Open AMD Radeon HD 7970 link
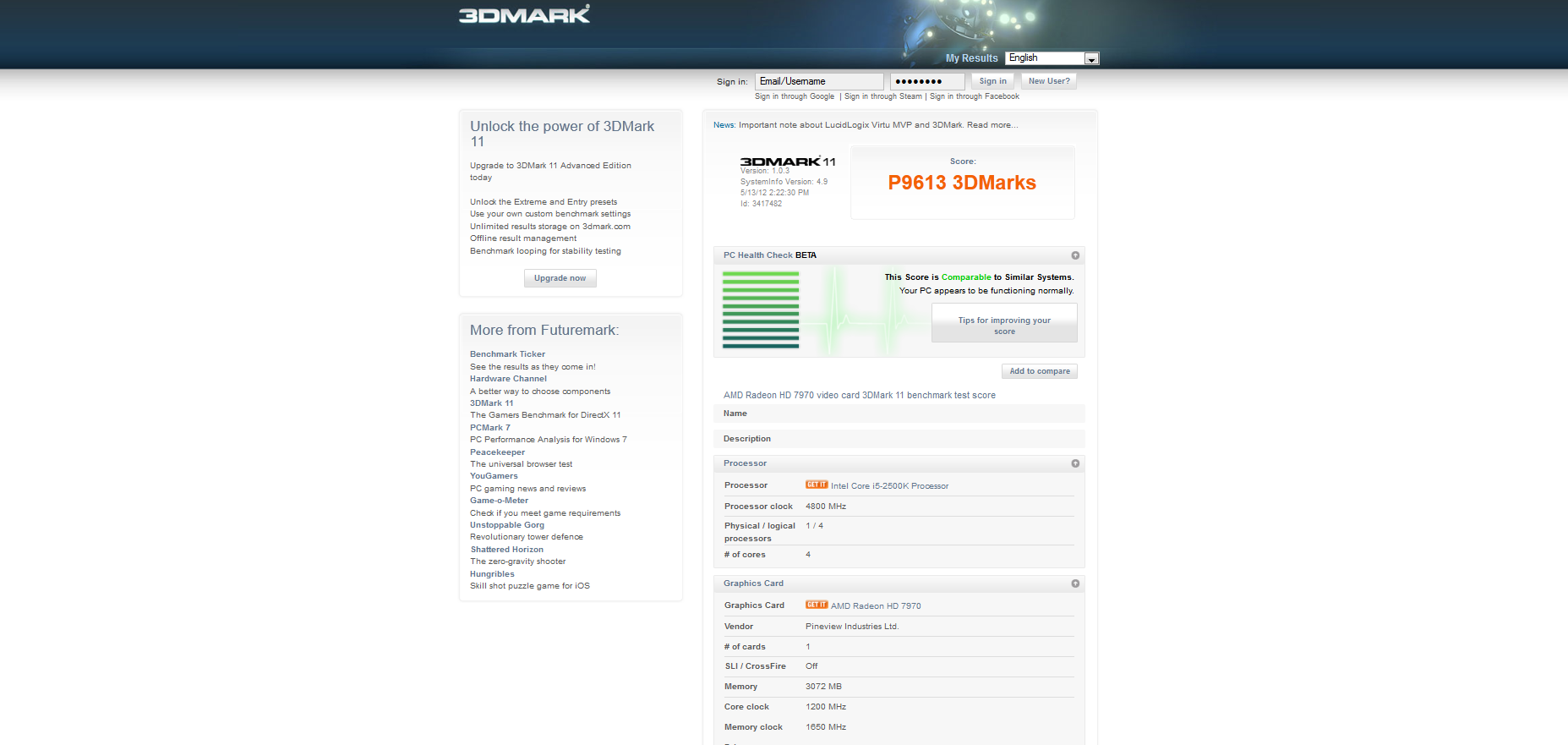This screenshot has width=1568, height=745. pos(876,606)
